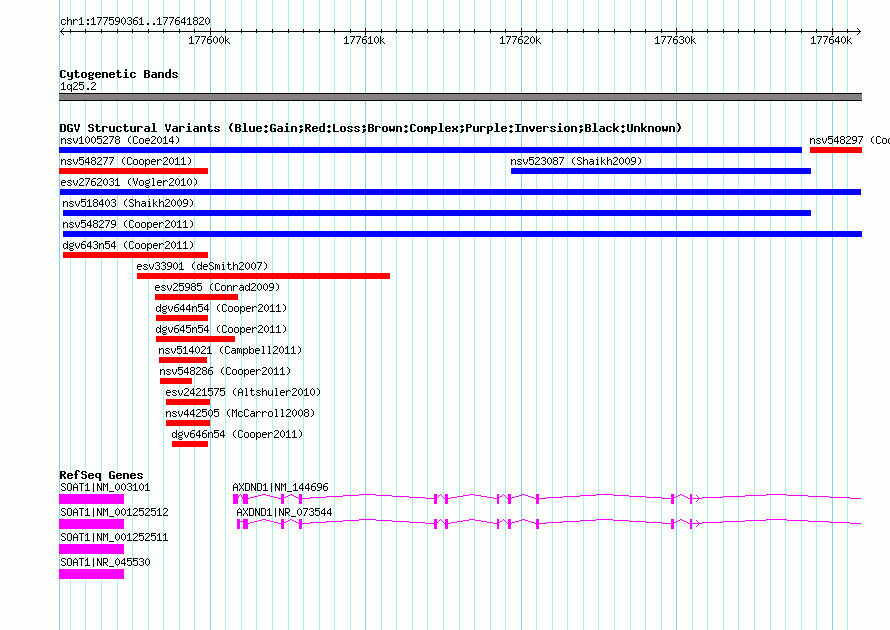Open AXDND1|NR_073544 gene label
The width and height of the screenshot is (890, 630).
click(x=284, y=512)
